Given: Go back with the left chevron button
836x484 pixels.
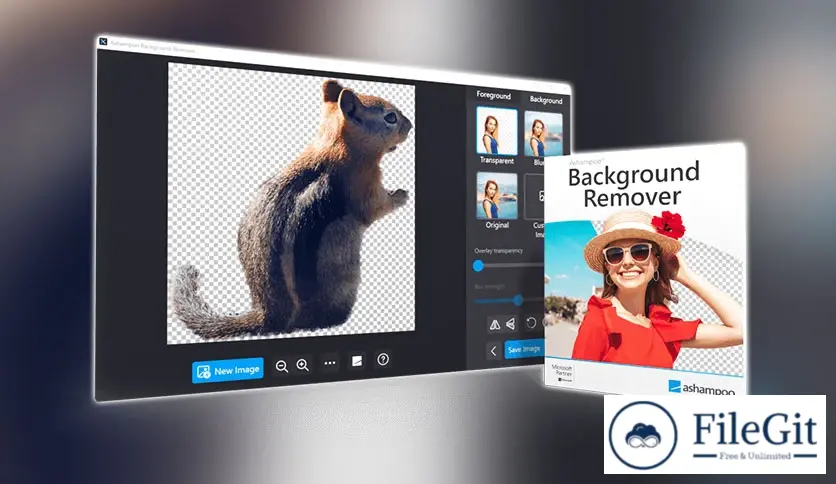Looking at the screenshot, I should (493, 351).
